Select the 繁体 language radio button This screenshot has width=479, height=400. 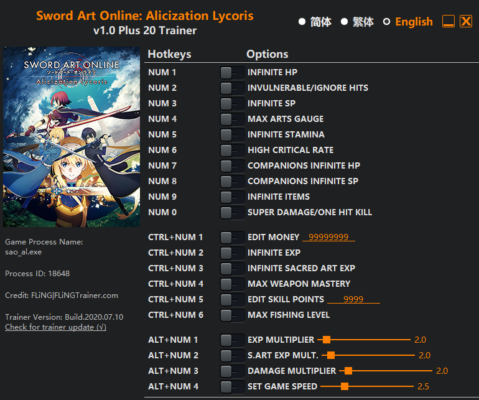pyautogui.click(x=344, y=22)
